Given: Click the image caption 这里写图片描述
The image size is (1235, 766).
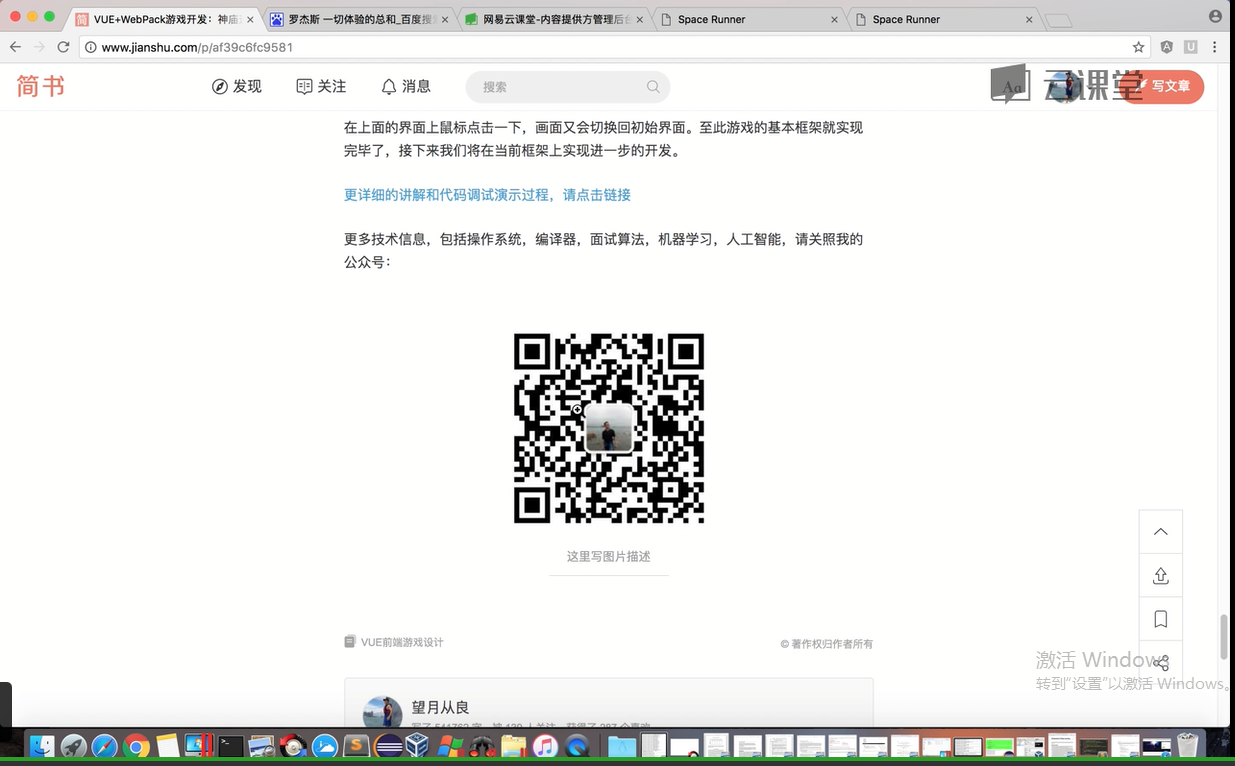Looking at the screenshot, I should pos(609,556).
